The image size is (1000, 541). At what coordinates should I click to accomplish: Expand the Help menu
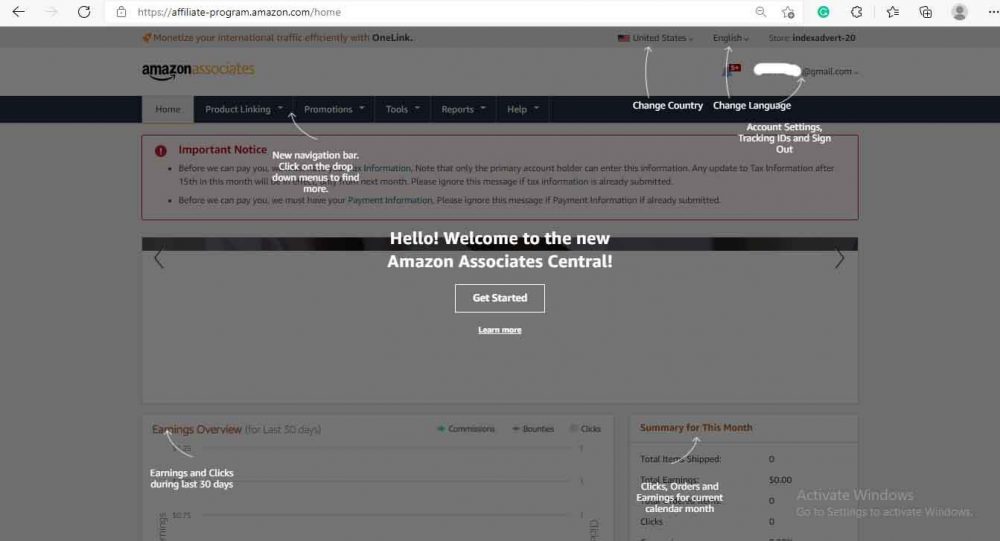[523, 109]
